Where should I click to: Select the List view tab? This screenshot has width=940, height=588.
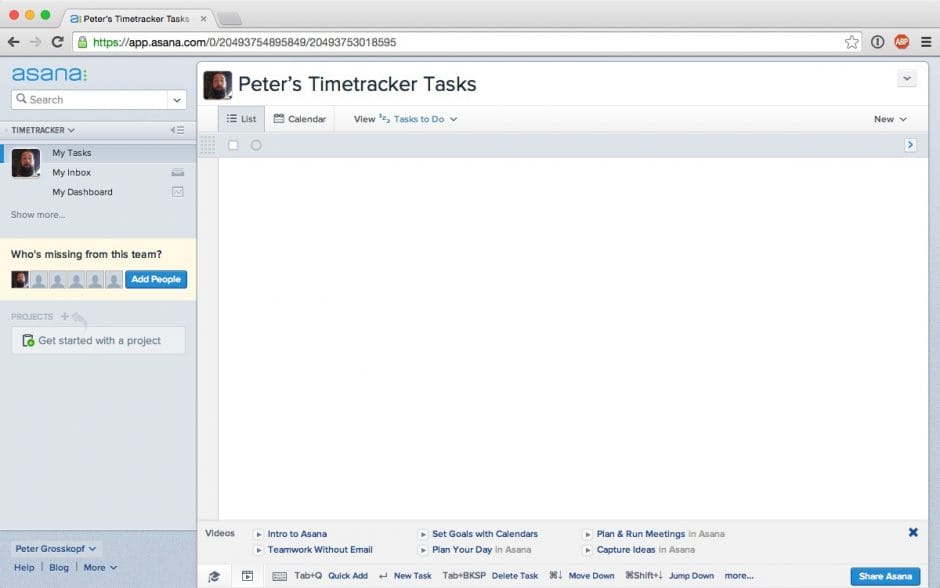241,119
